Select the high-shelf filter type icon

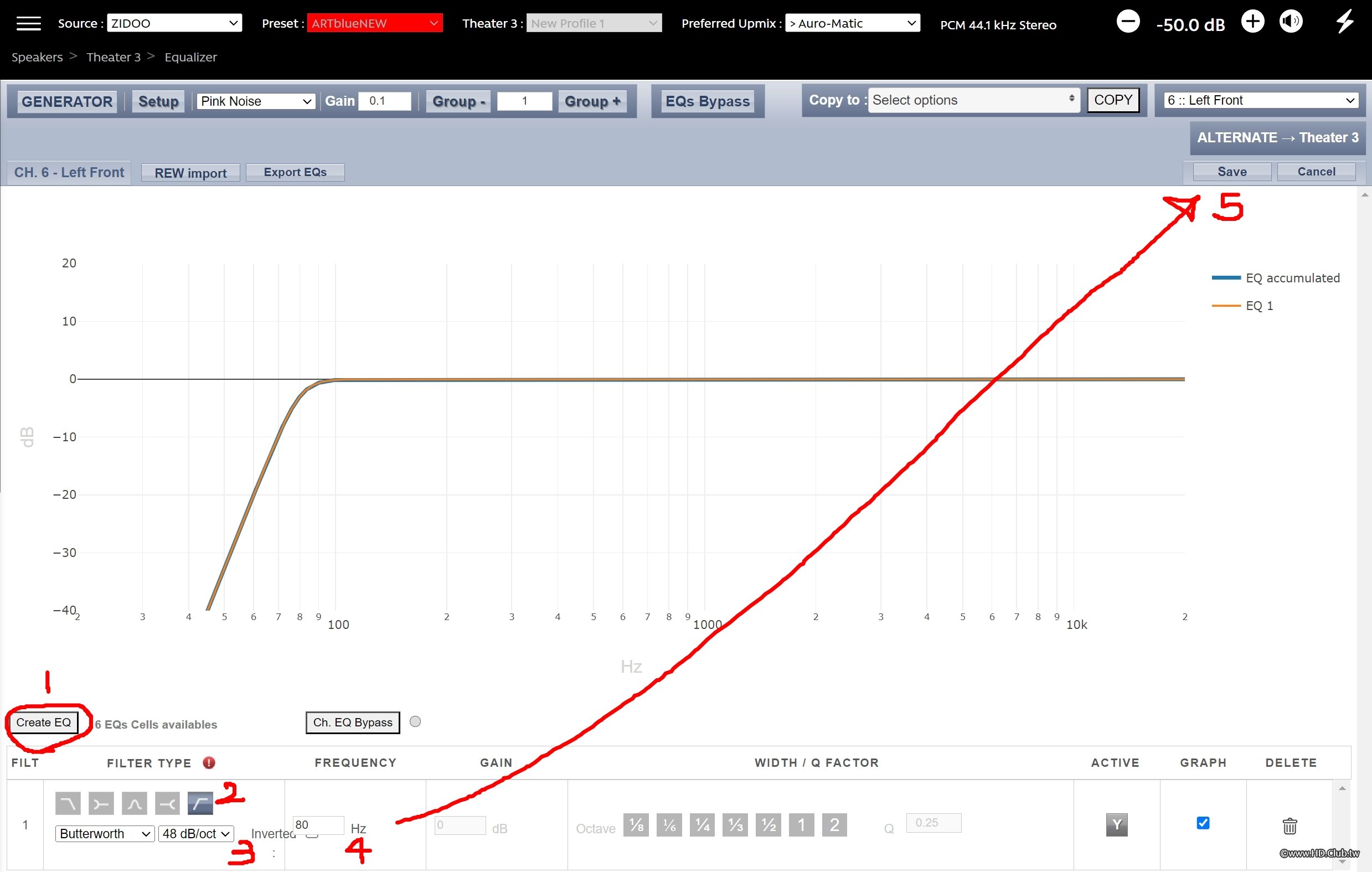(168, 804)
